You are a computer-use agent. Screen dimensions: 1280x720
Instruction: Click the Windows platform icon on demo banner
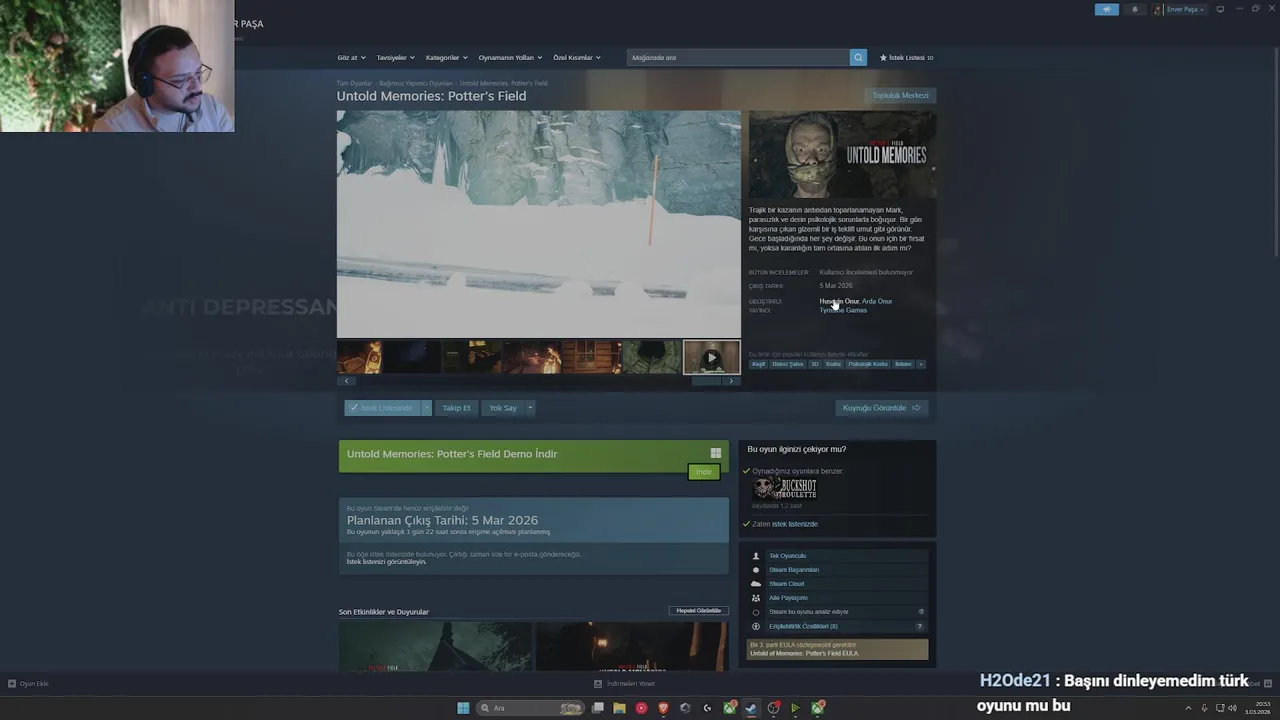715,453
